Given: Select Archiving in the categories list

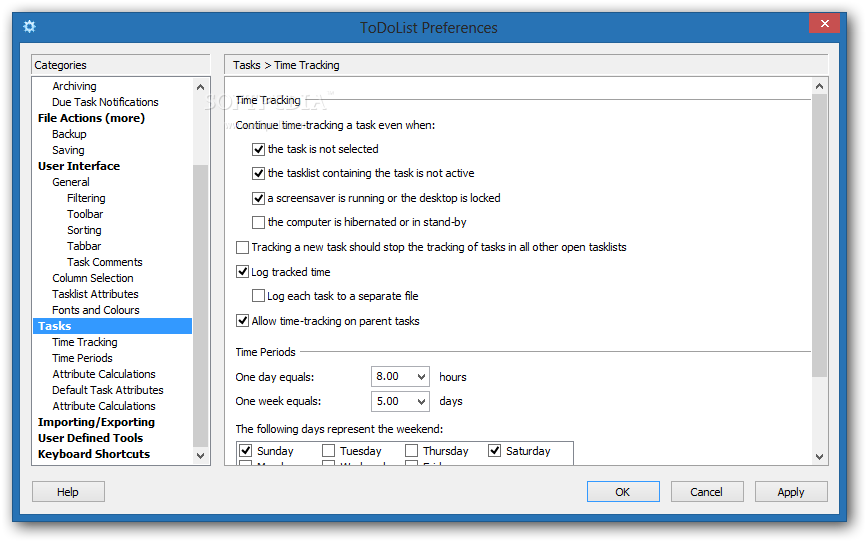Looking at the screenshot, I should [x=74, y=86].
